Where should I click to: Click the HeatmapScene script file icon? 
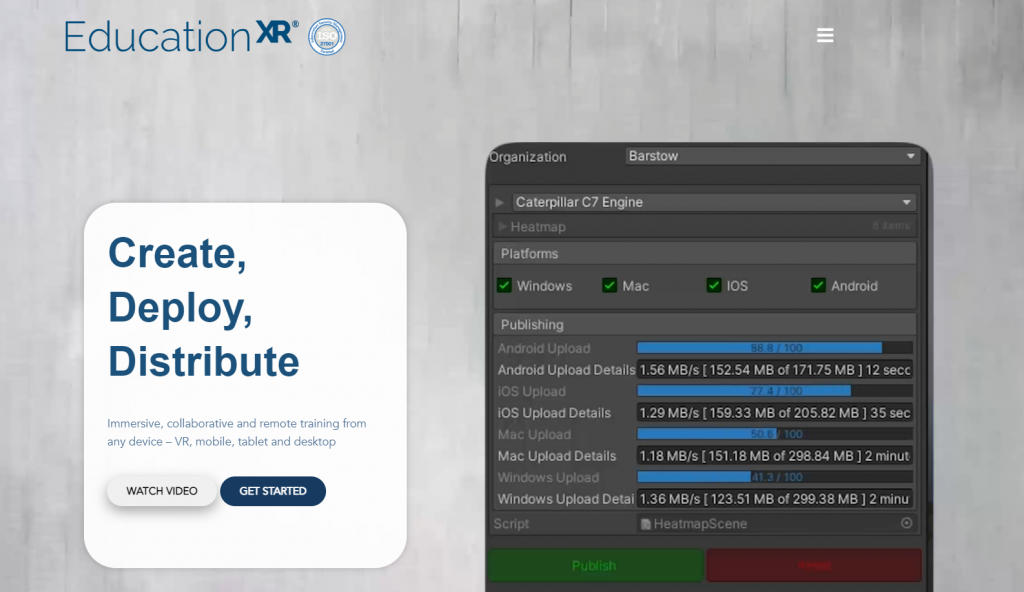646,524
